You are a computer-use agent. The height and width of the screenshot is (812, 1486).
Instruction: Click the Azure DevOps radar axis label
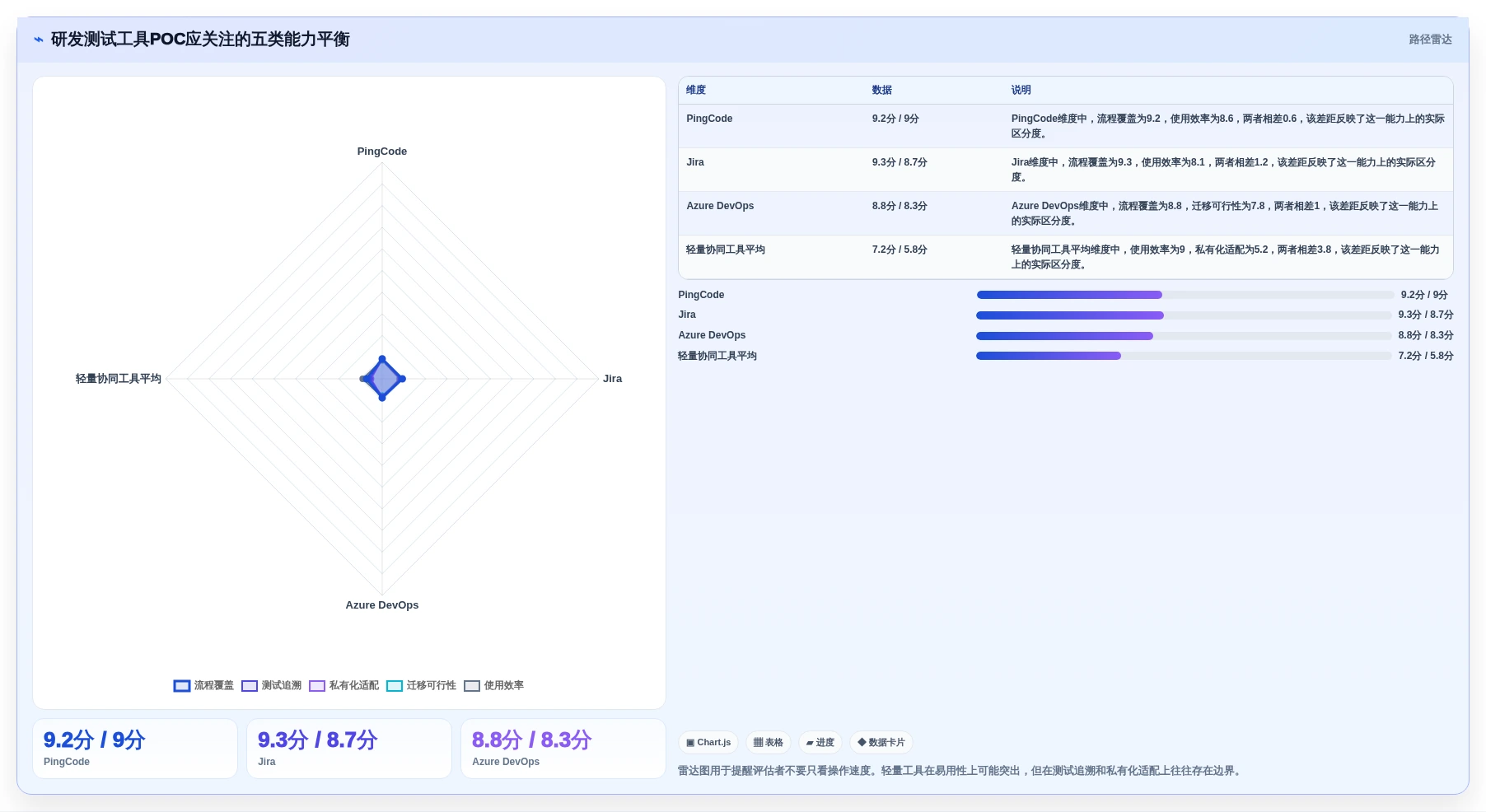382,605
